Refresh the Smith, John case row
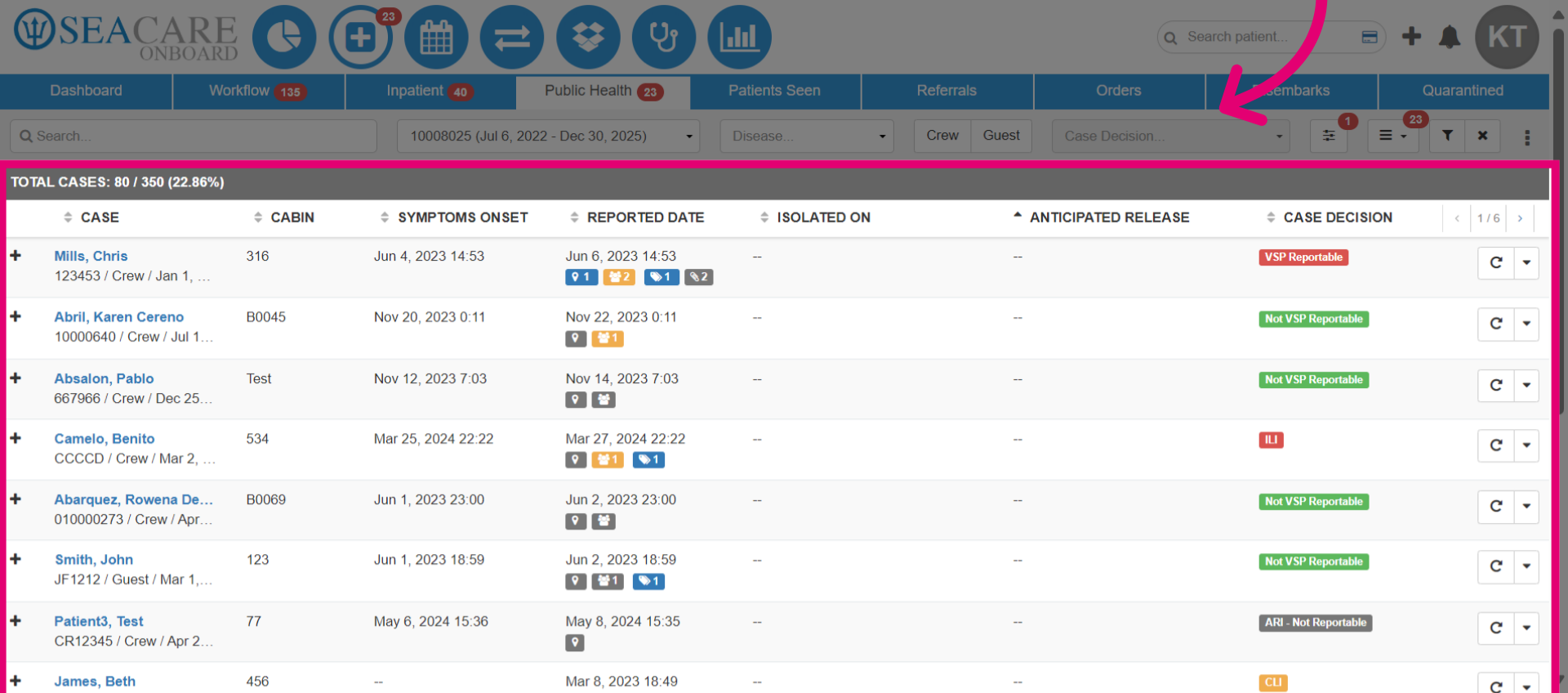Image resolution: width=1568 pixels, height=693 pixels. coord(1496,566)
